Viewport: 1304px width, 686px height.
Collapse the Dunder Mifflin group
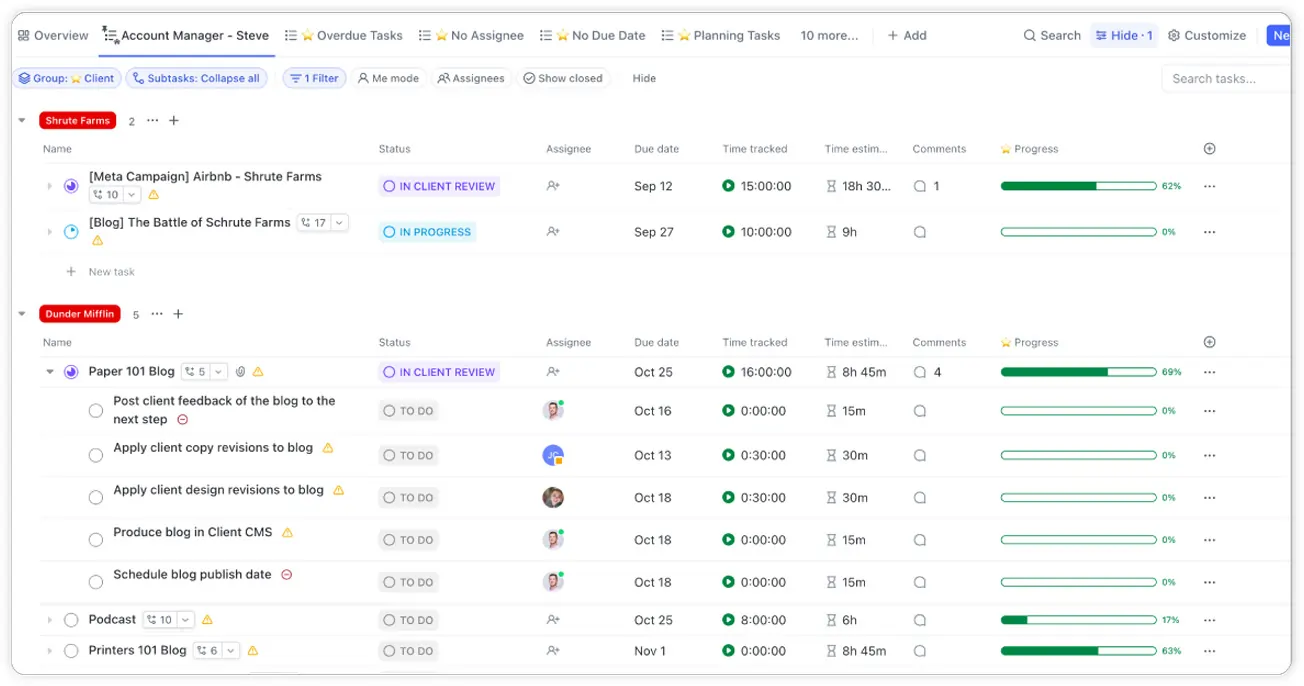tap(22, 314)
